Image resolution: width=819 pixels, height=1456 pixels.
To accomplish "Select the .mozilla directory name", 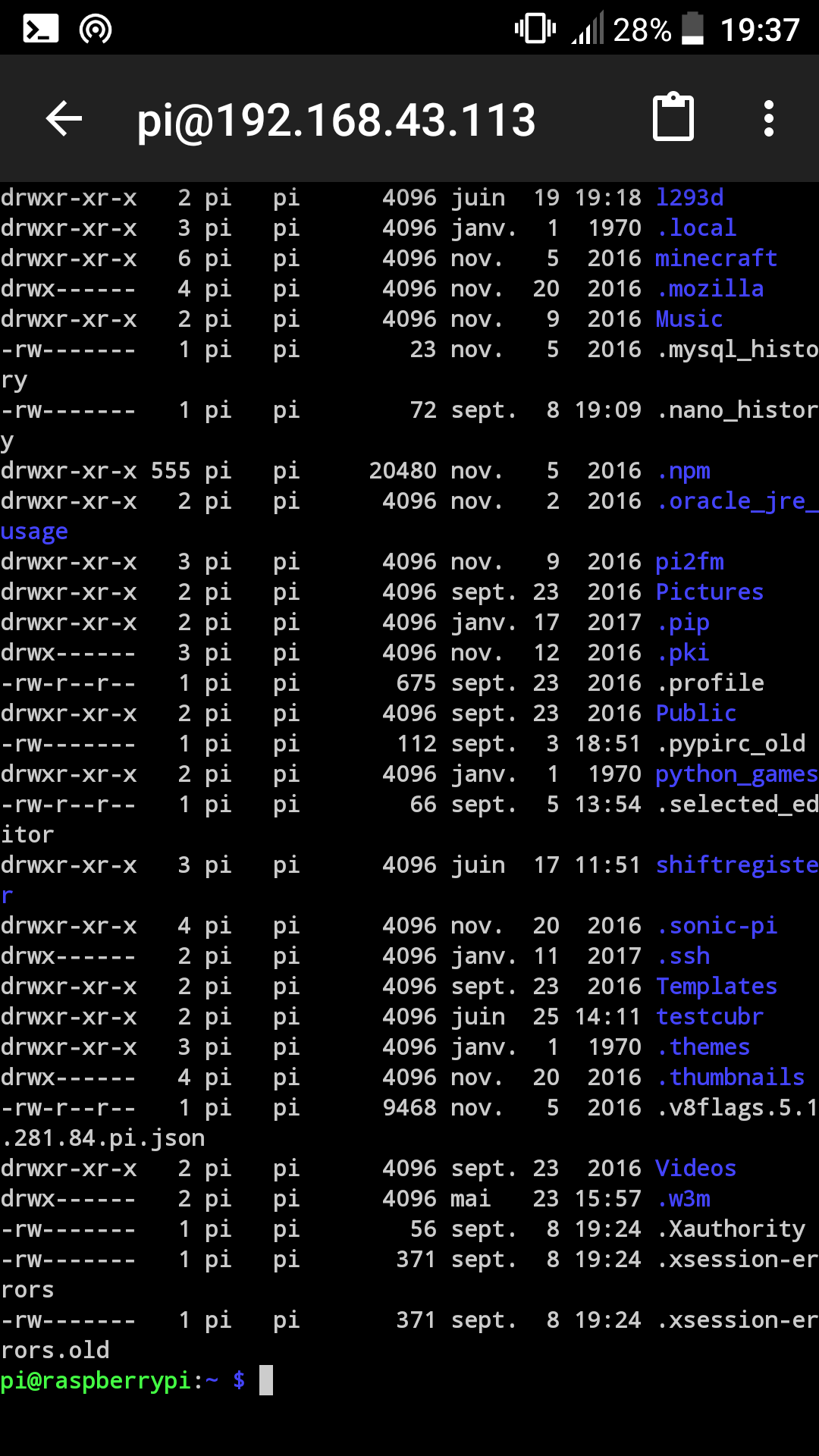I will click(x=710, y=289).
